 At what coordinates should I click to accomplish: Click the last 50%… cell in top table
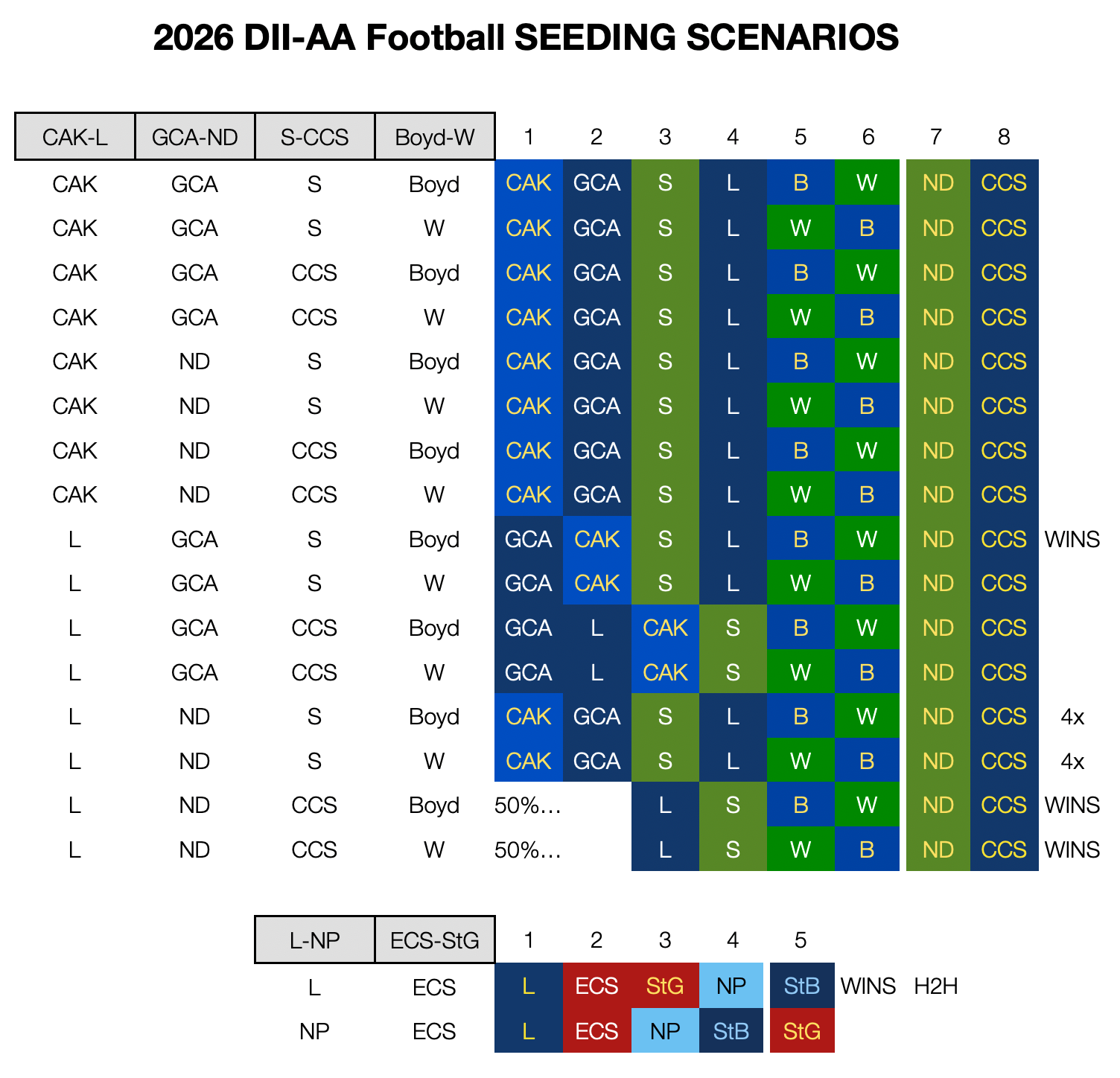(x=528, y=849)
